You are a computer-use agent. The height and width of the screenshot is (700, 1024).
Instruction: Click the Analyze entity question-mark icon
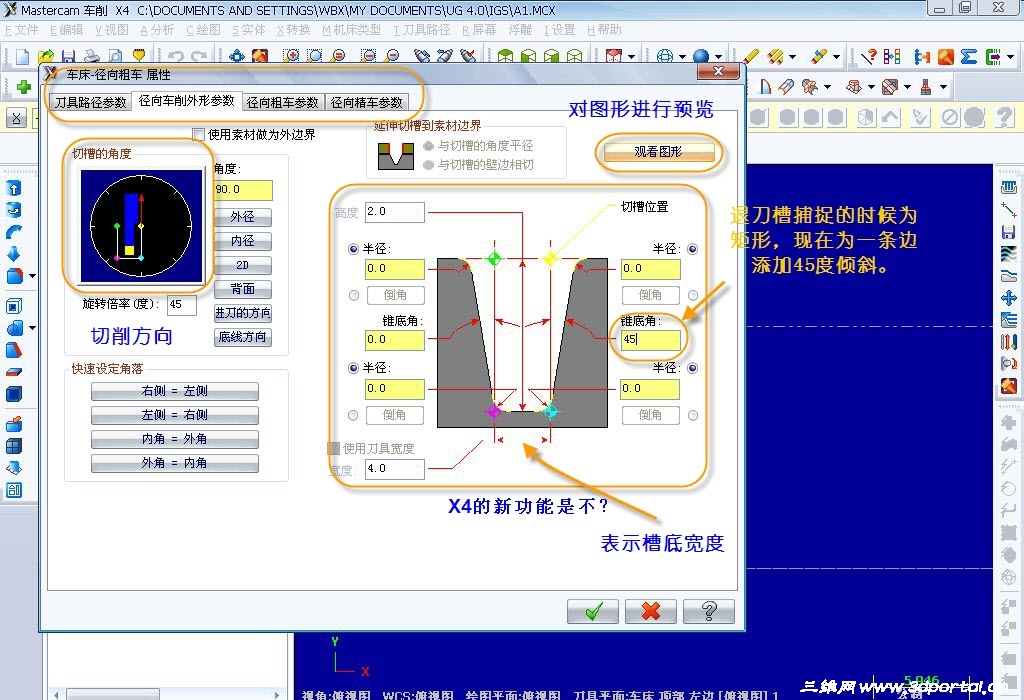pyautogui.click(x=869, y=57)
